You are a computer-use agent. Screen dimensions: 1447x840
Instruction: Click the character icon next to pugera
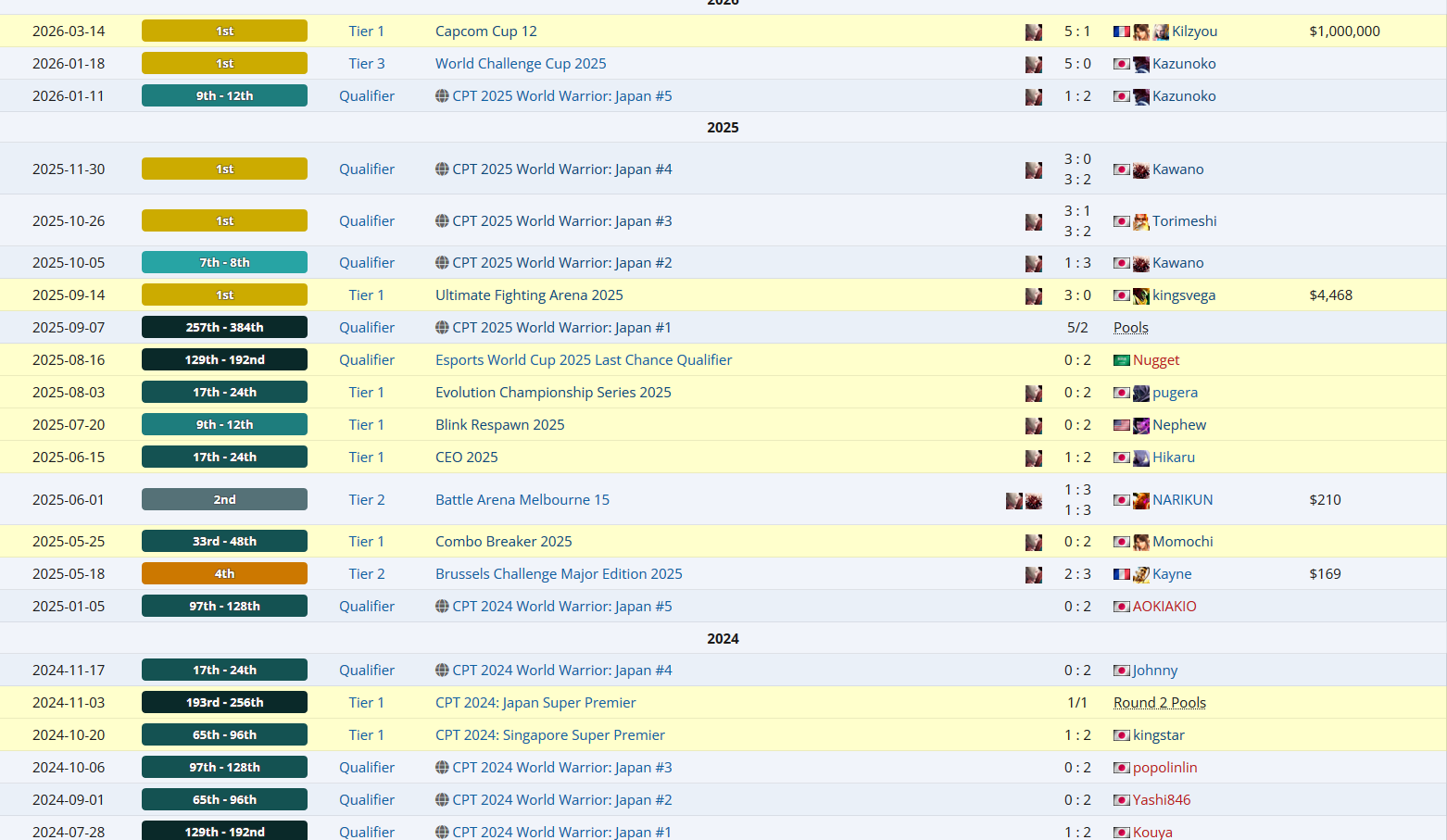[1141, 394]
